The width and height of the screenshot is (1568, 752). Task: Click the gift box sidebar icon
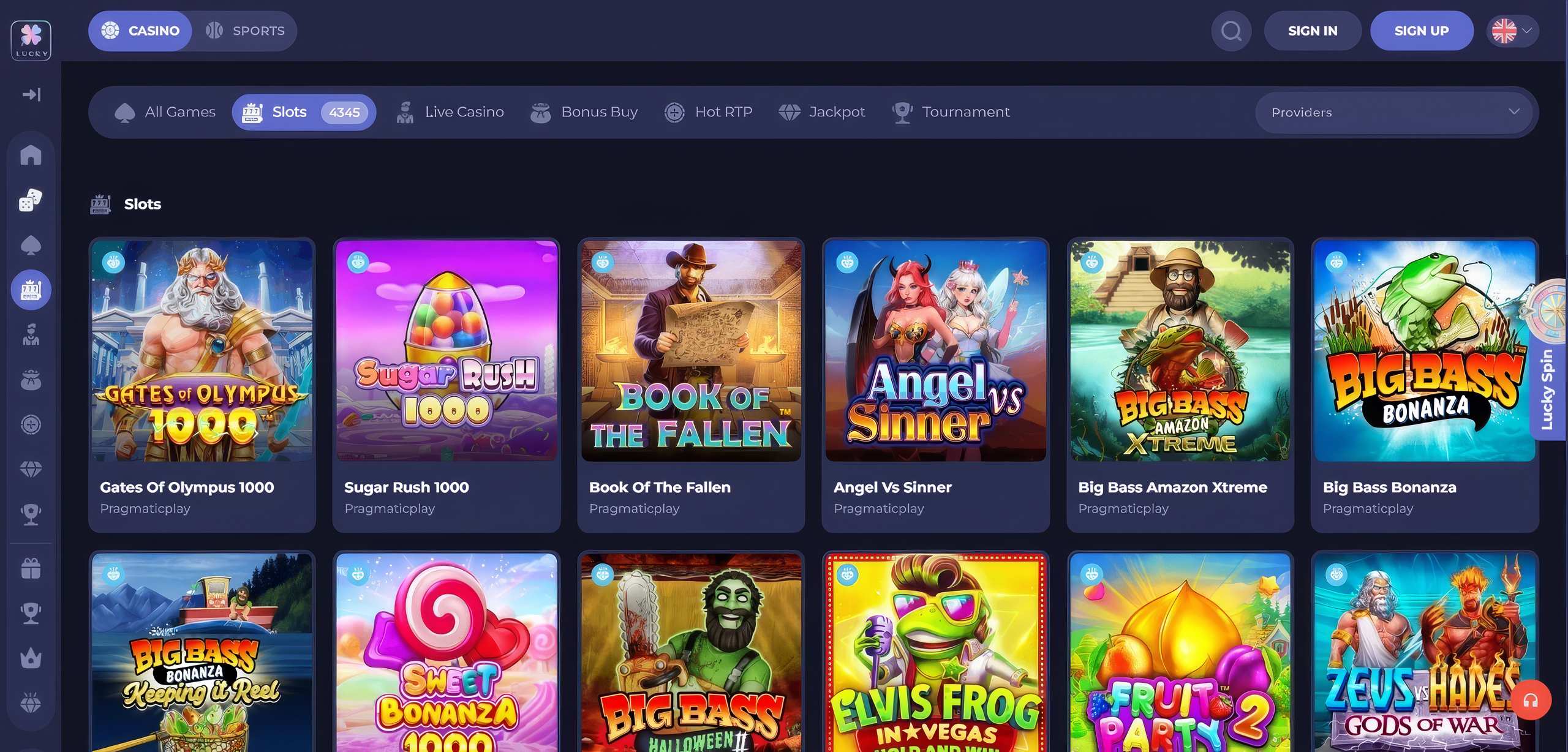31,568
